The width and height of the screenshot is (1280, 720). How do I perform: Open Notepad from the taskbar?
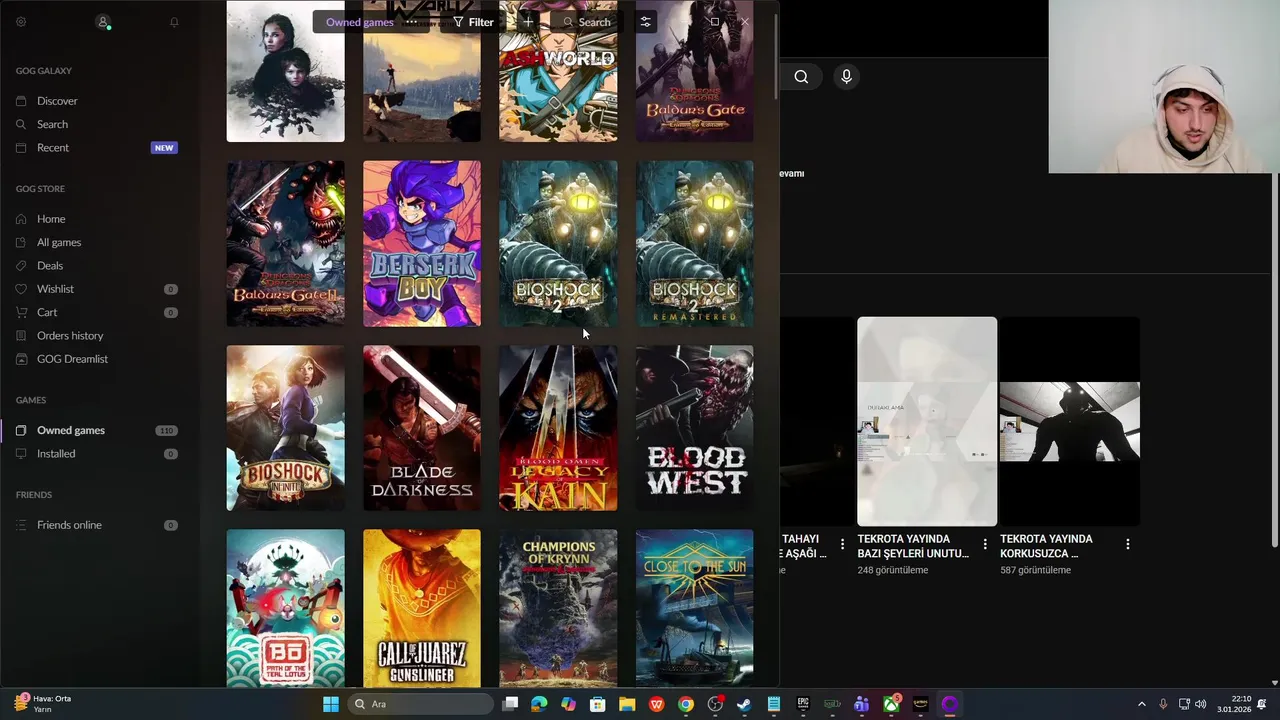point(774,704)
